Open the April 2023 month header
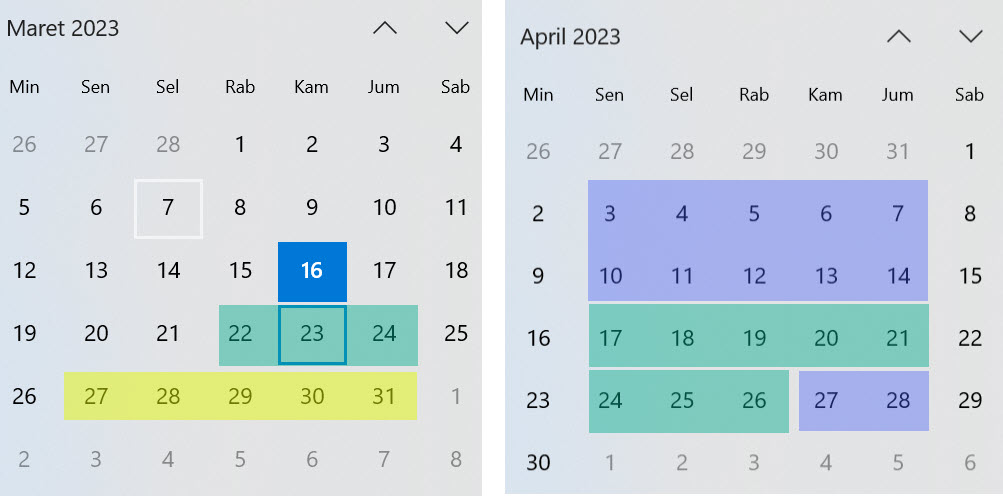The image size is (1003, 496). pos(570,37)
